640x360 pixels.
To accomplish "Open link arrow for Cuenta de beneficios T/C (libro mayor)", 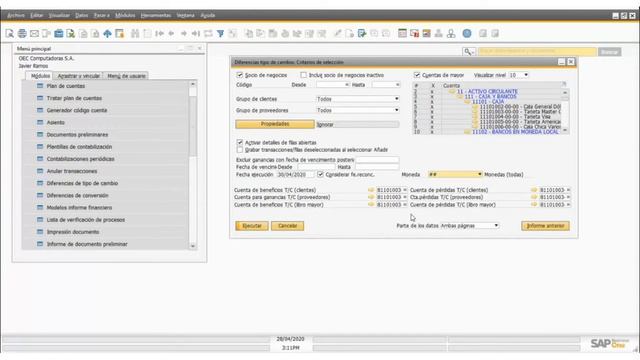I will (371, 204).
